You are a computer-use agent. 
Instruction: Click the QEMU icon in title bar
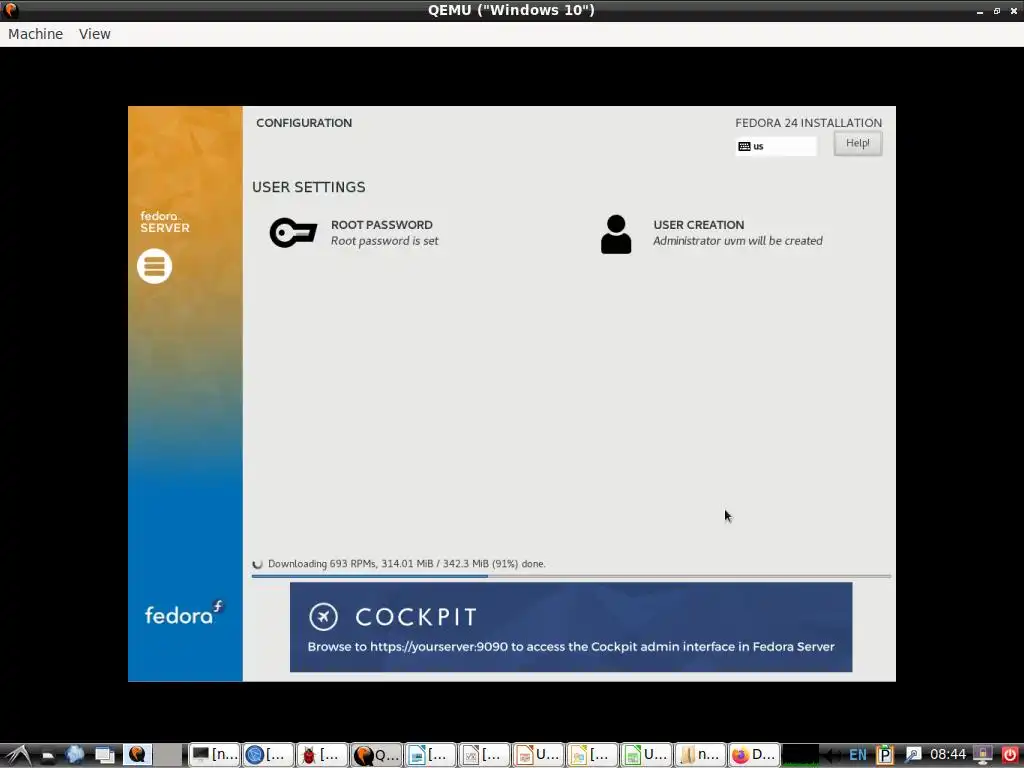click(10, 10)
